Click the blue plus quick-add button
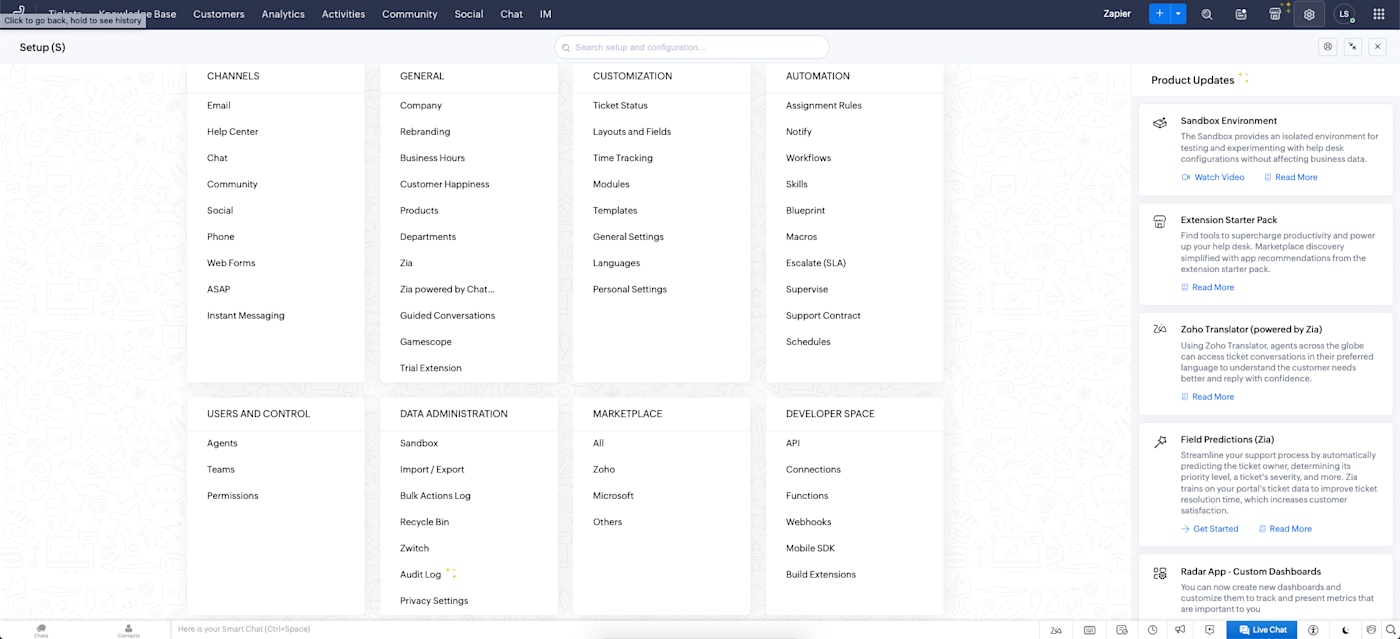Image resolution: width=1400 pixels, height=639 pixels. click(x=1159, y=14)
